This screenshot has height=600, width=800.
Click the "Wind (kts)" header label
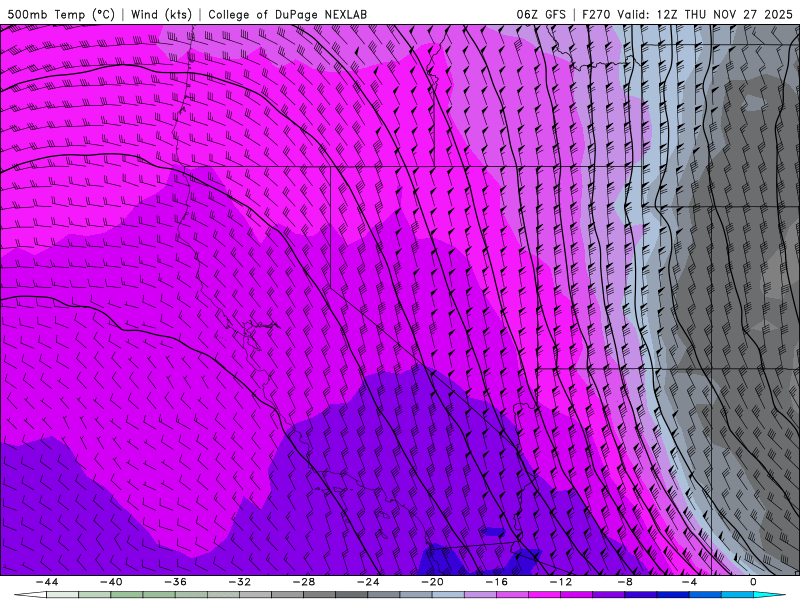(162, 15)
